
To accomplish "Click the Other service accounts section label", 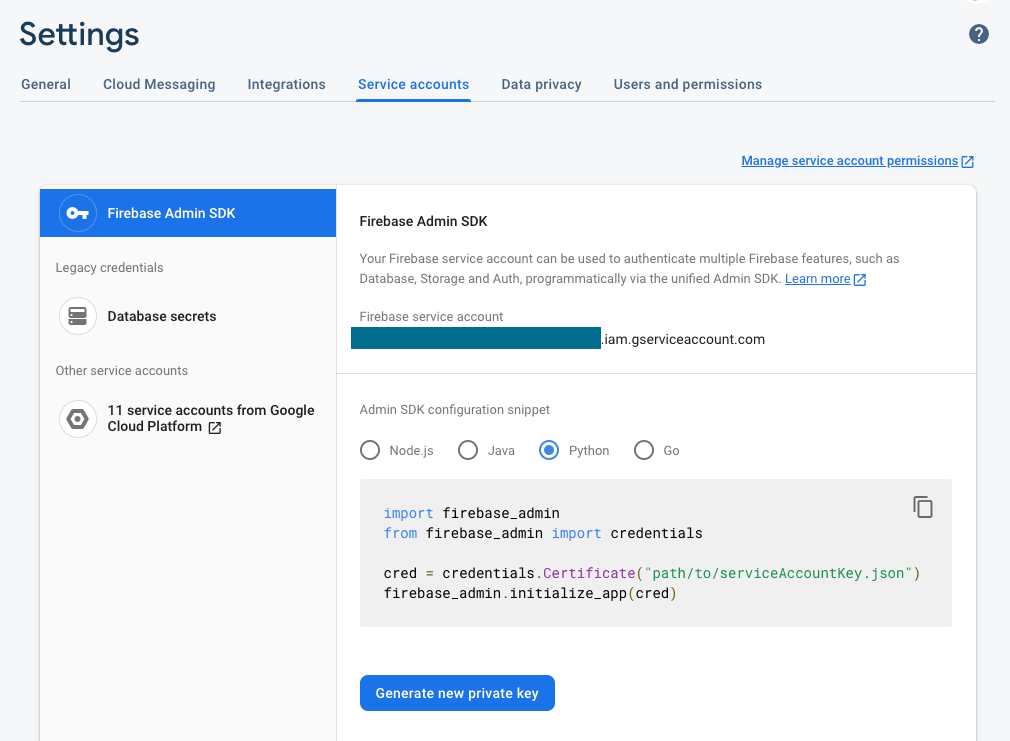I will click(122, 371).
